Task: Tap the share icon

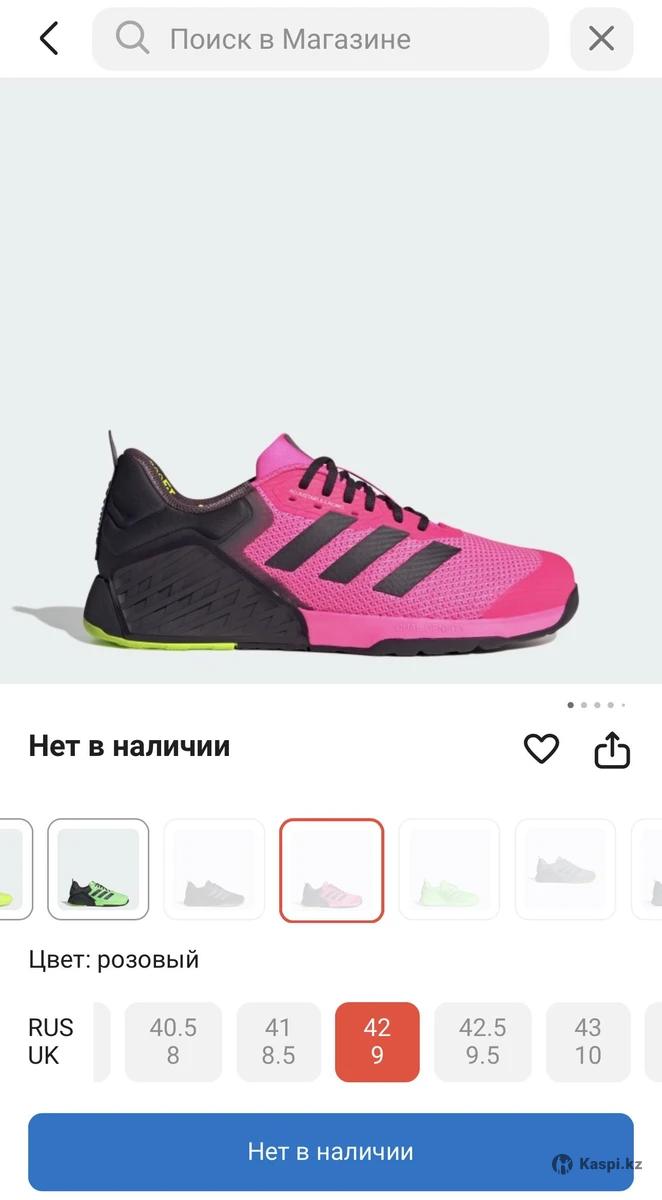Action: point(612,748)
